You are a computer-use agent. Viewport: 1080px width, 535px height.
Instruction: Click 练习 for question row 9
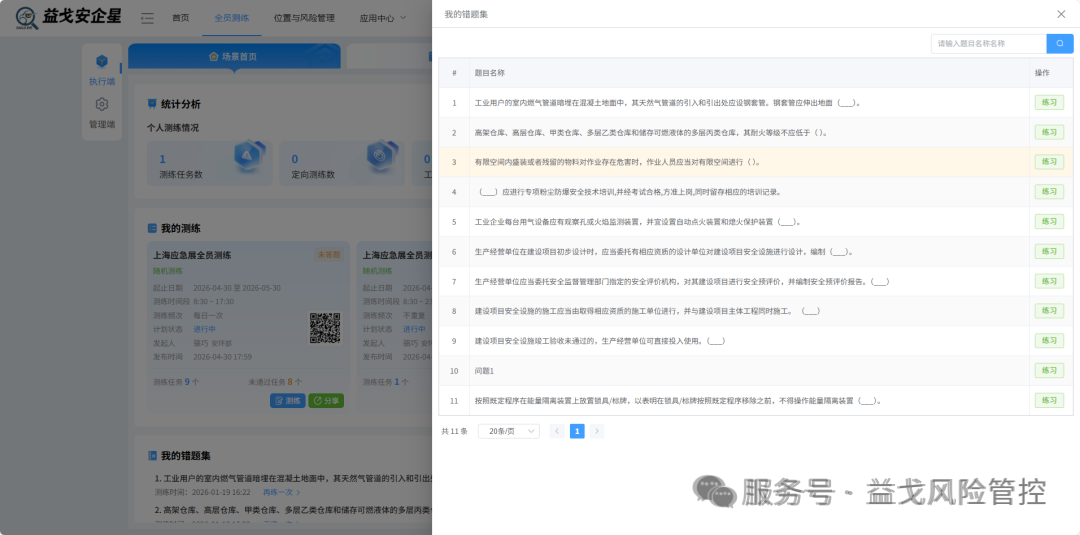(x=1049, y=341)
